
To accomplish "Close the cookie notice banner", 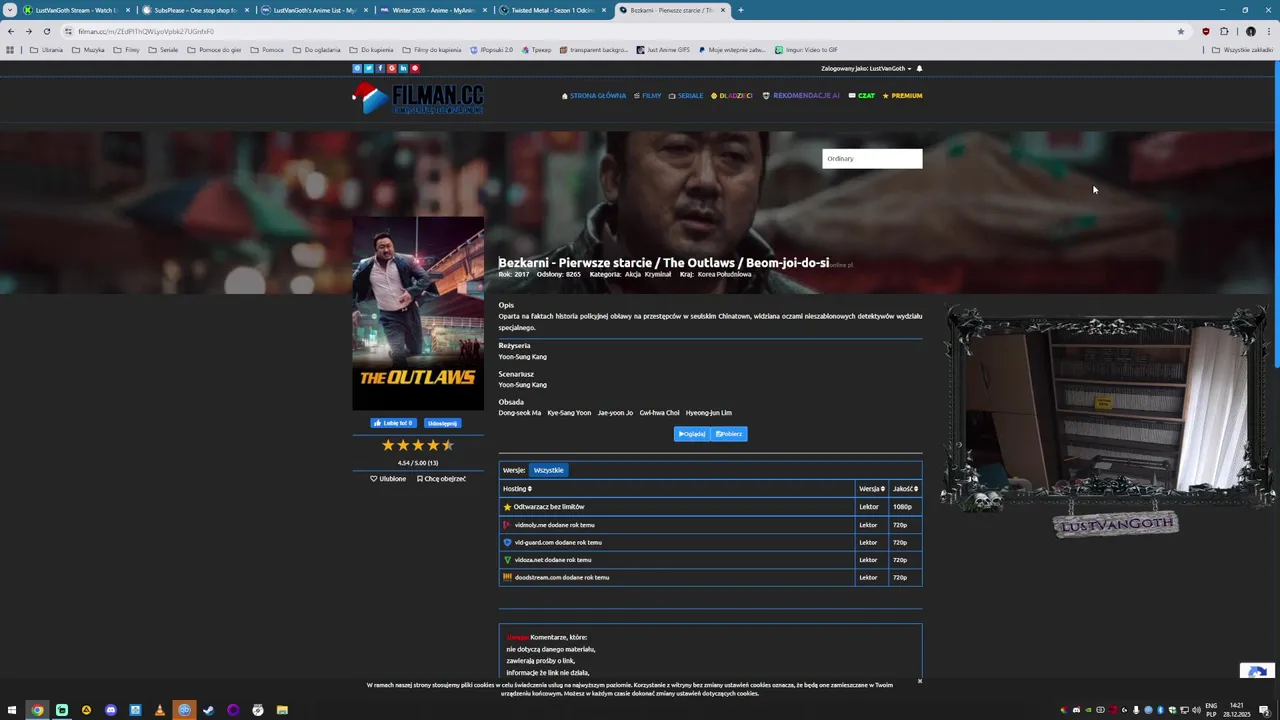I will [x=920, y=681].
